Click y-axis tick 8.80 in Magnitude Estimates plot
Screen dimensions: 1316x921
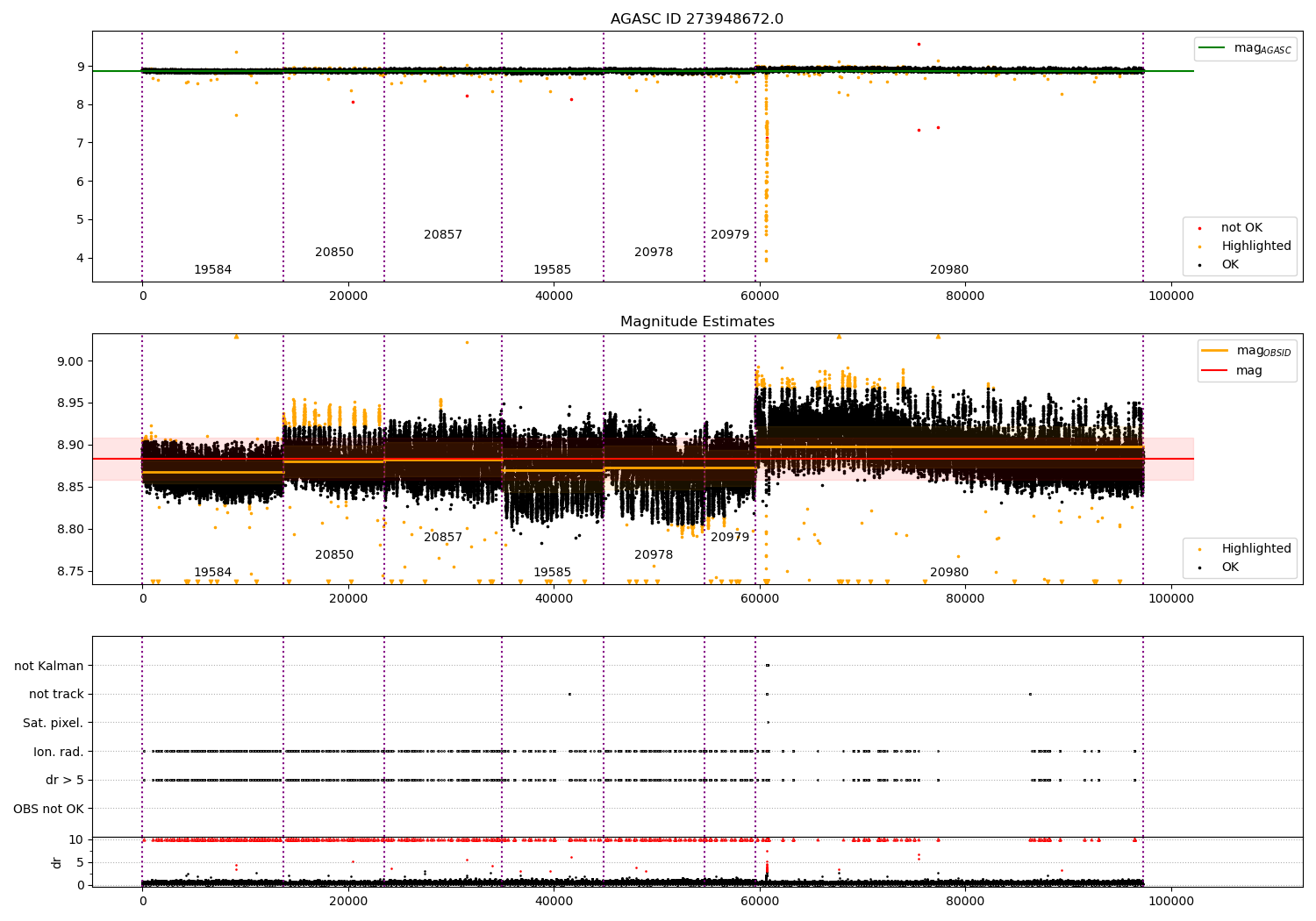[x=69, y=530]
